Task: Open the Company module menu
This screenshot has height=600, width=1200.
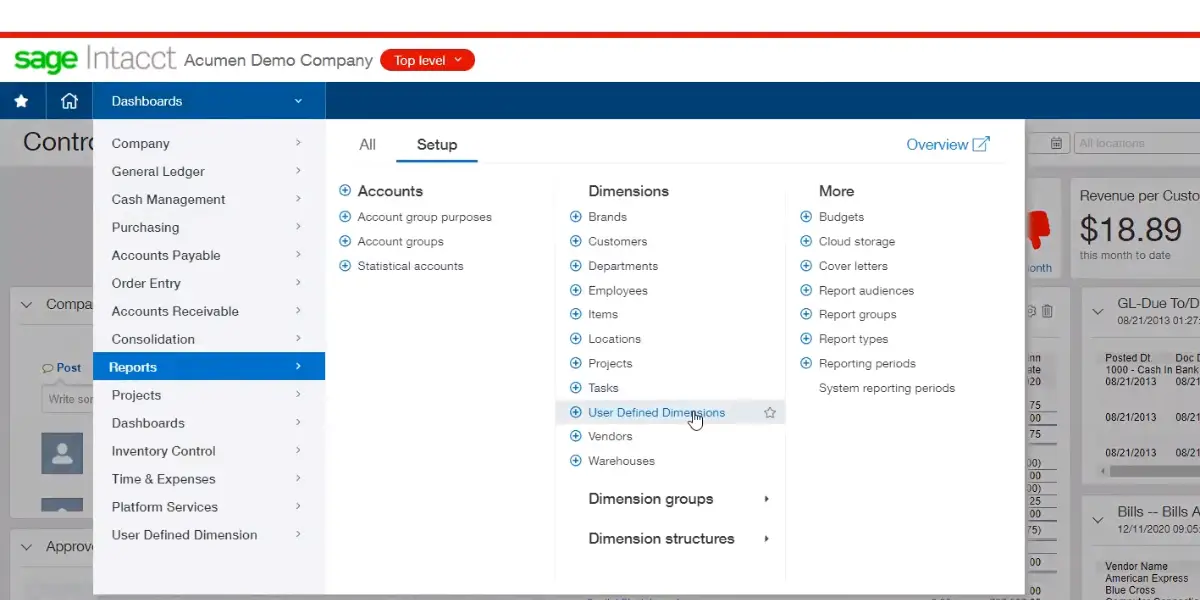Action: pyautogui.click(x=209, y=143)
